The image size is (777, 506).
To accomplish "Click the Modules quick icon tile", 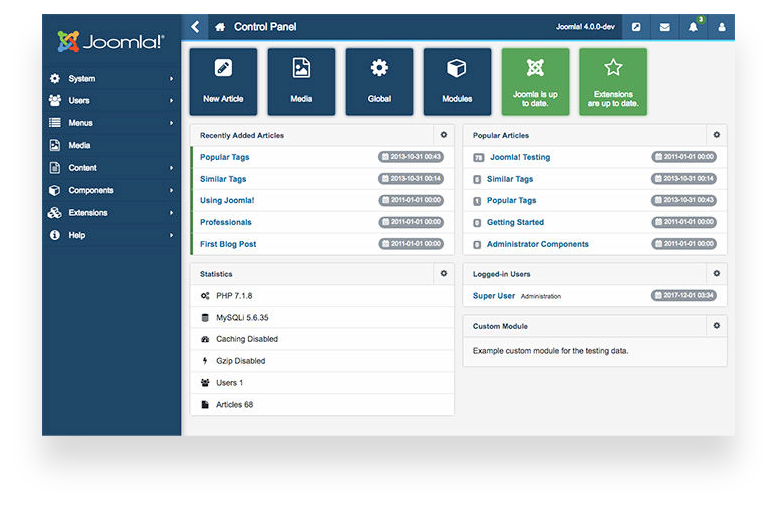I will click(x=457, y=82).
